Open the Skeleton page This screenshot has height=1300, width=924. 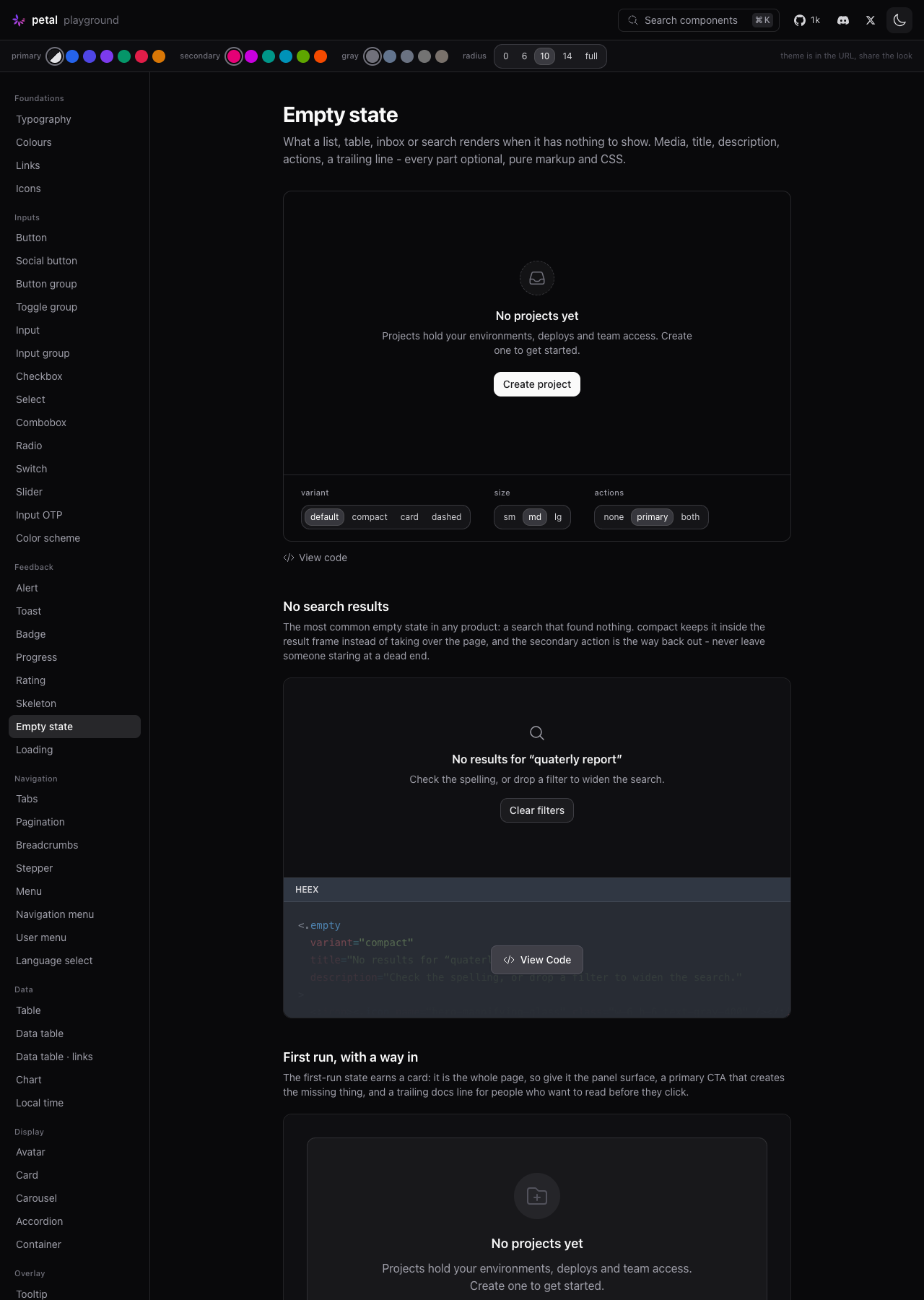(x=74, y=703)
